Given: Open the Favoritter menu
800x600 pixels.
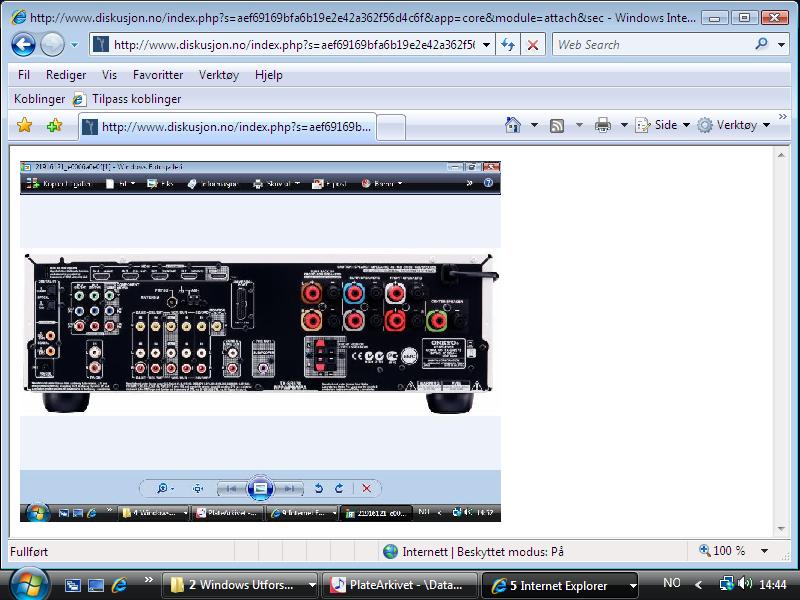Looking at the screenshot, I should 158,75.
